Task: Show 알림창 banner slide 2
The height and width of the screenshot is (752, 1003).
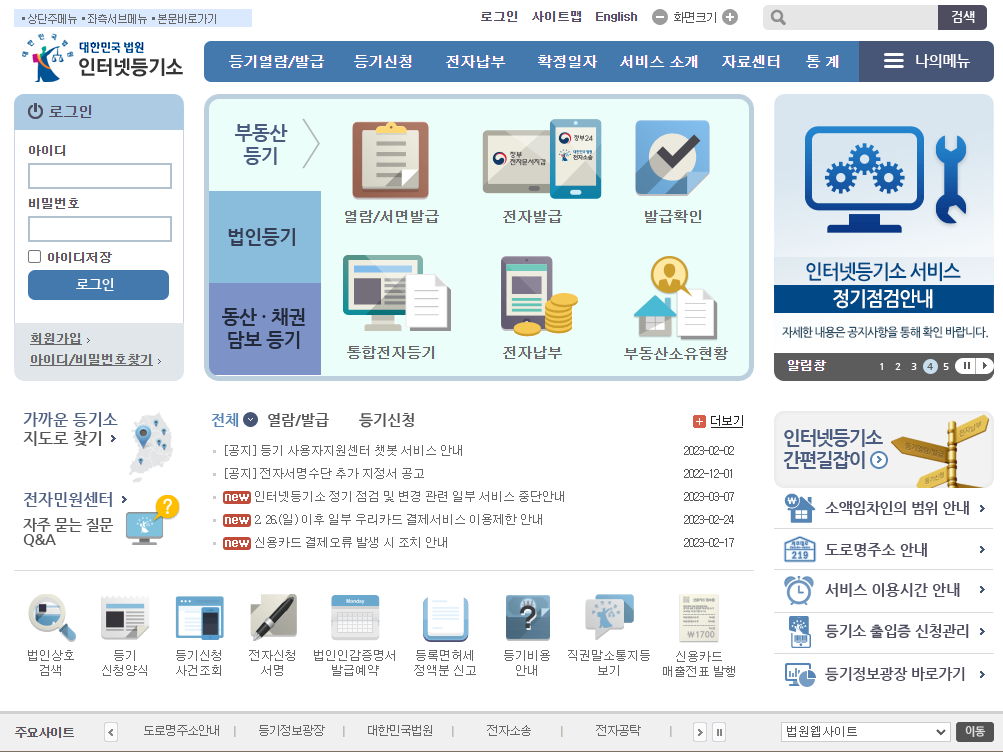Action: coord(897,366)
